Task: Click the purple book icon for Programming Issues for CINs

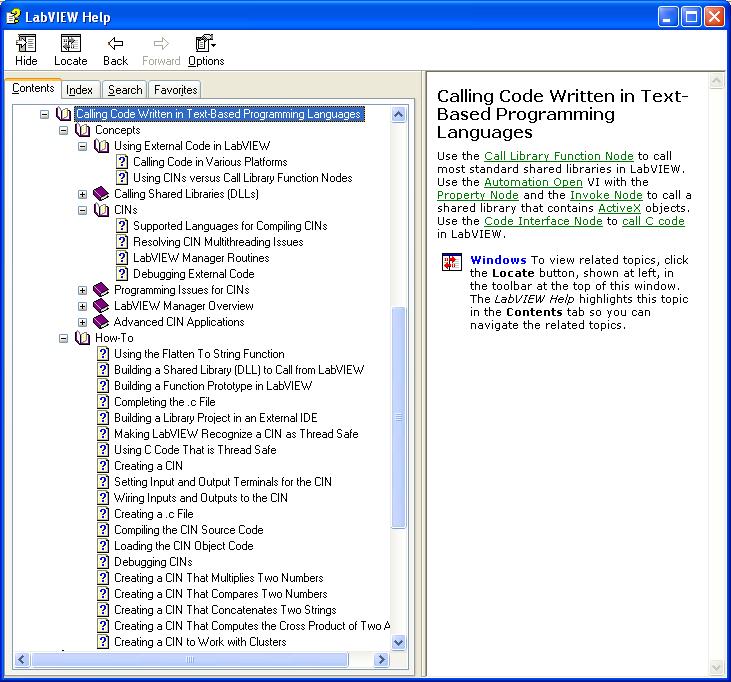Action: [101, 289]
